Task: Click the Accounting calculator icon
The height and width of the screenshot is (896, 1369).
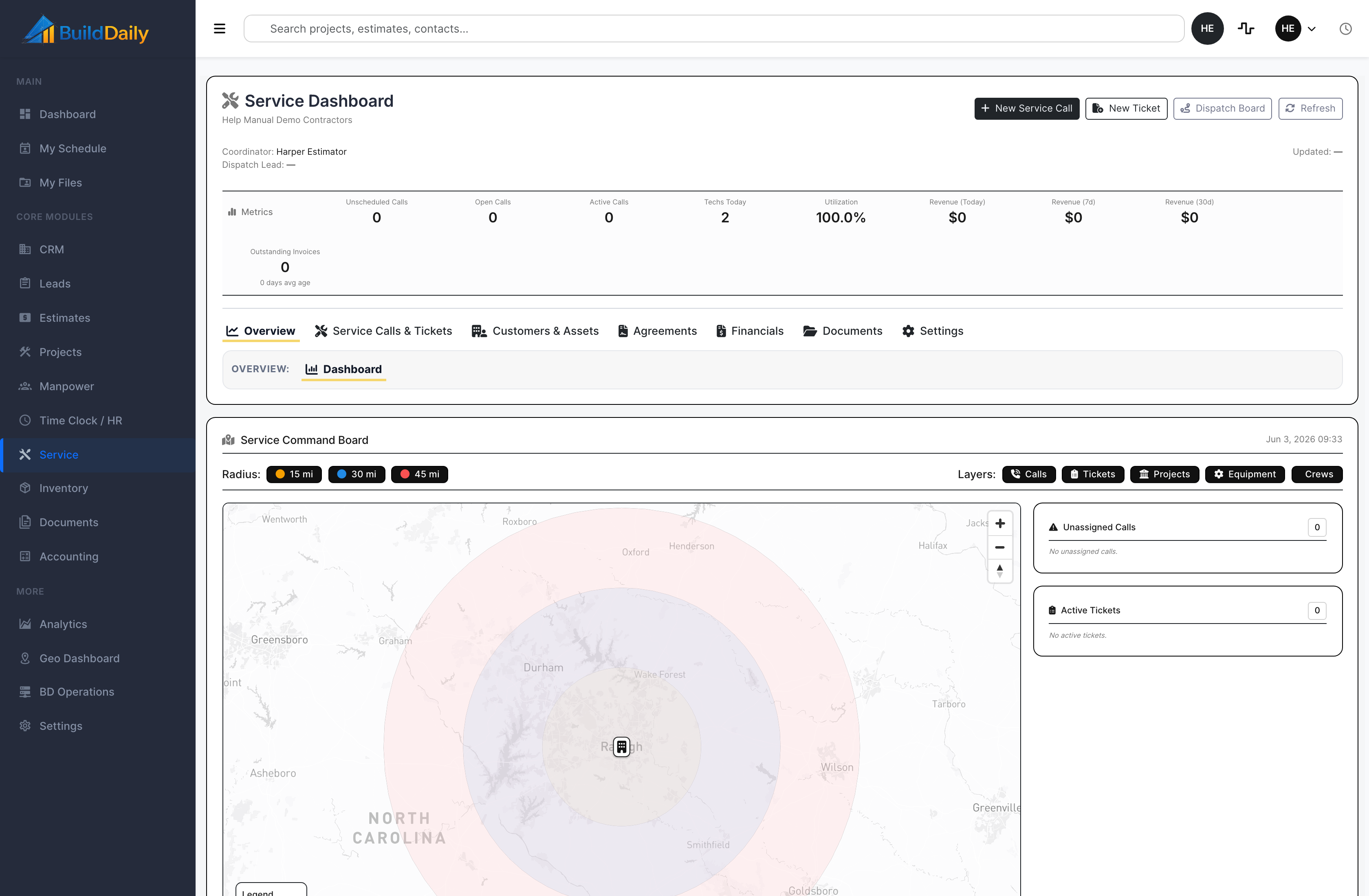Action: tap(25, 556)
